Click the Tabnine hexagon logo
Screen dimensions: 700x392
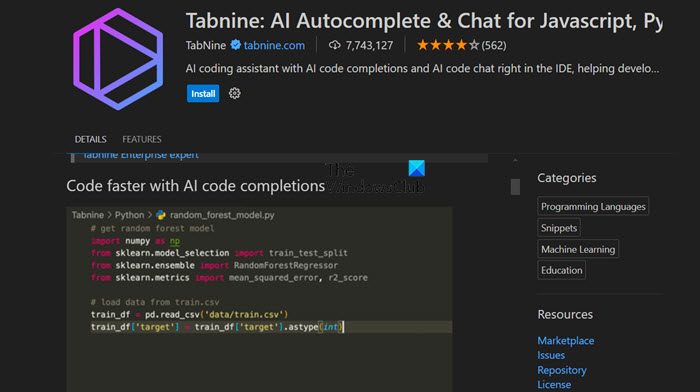[118, 58]
